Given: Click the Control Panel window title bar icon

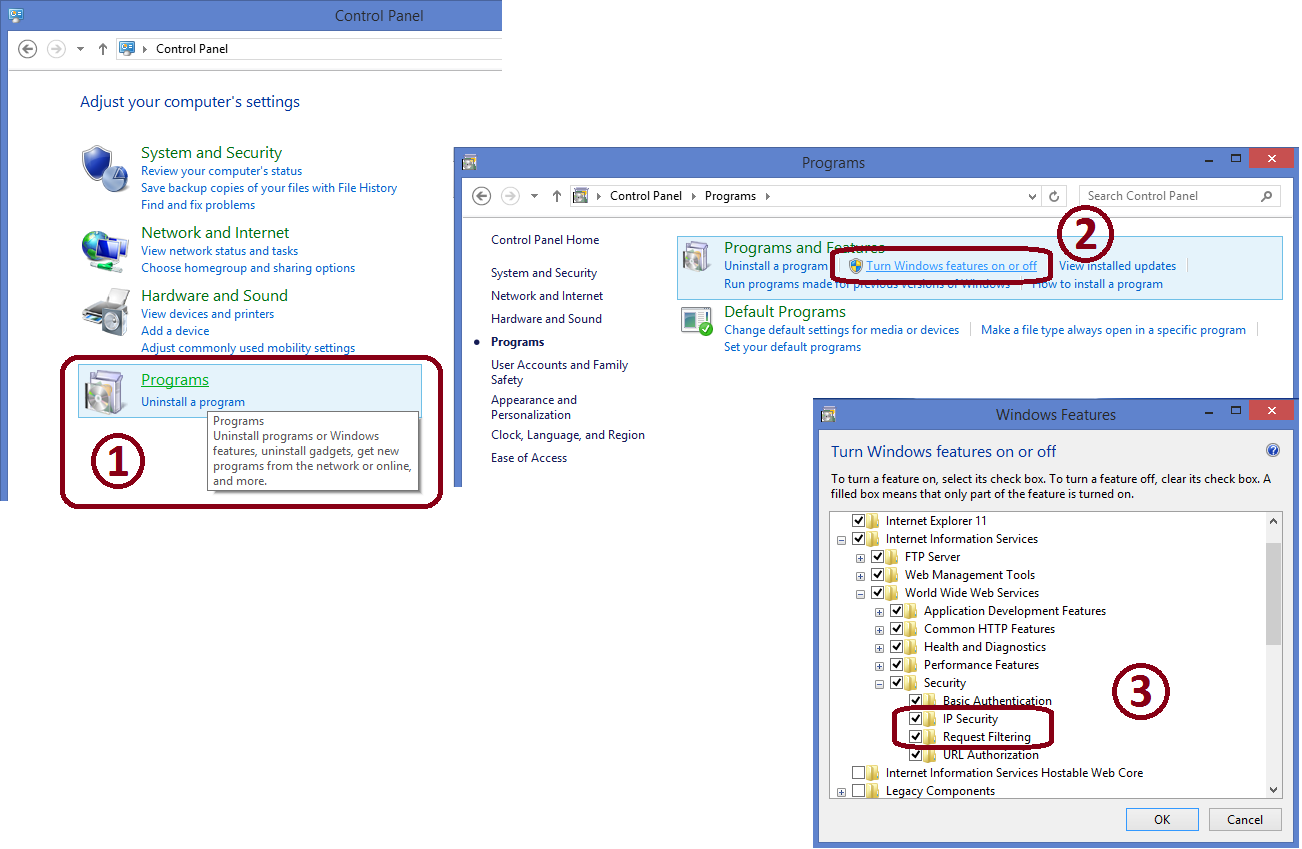Looking at the screenshot, I should pyautogui.click(x=16, y=15).
